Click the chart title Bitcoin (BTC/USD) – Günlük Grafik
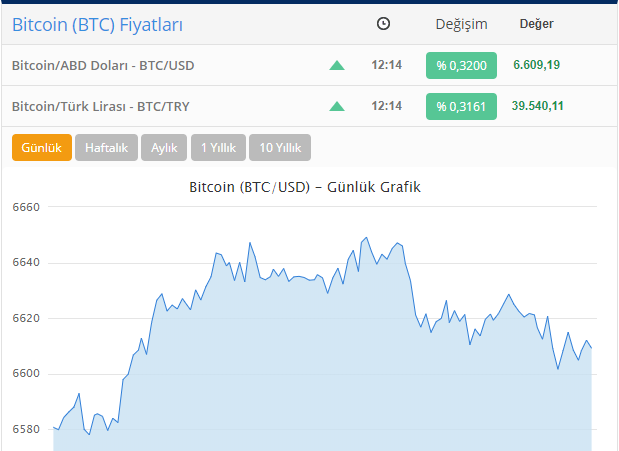The width and height of the screenshot is (619, 451). (x=305, y=187)
